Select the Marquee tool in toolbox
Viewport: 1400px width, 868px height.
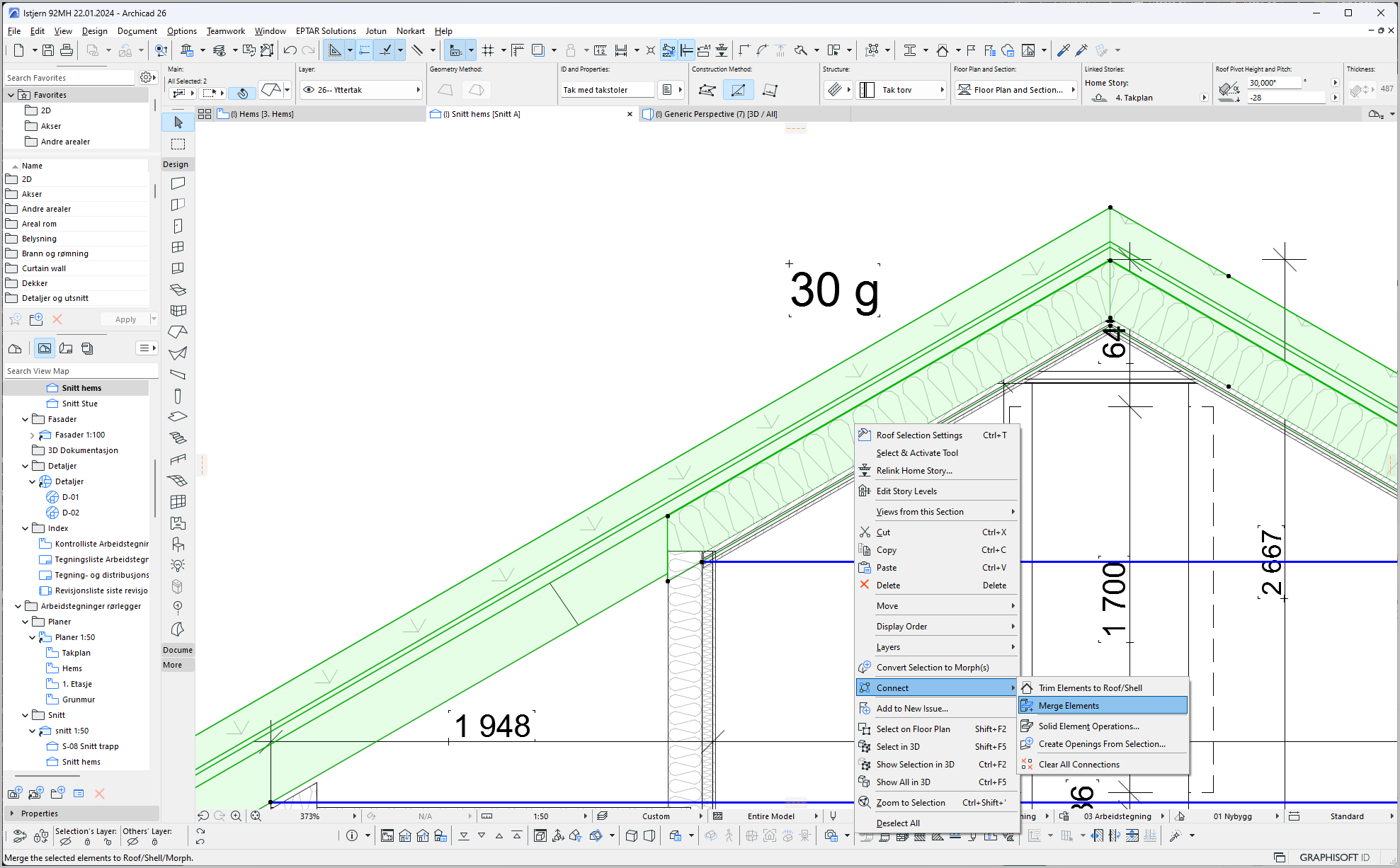(178, 144)
